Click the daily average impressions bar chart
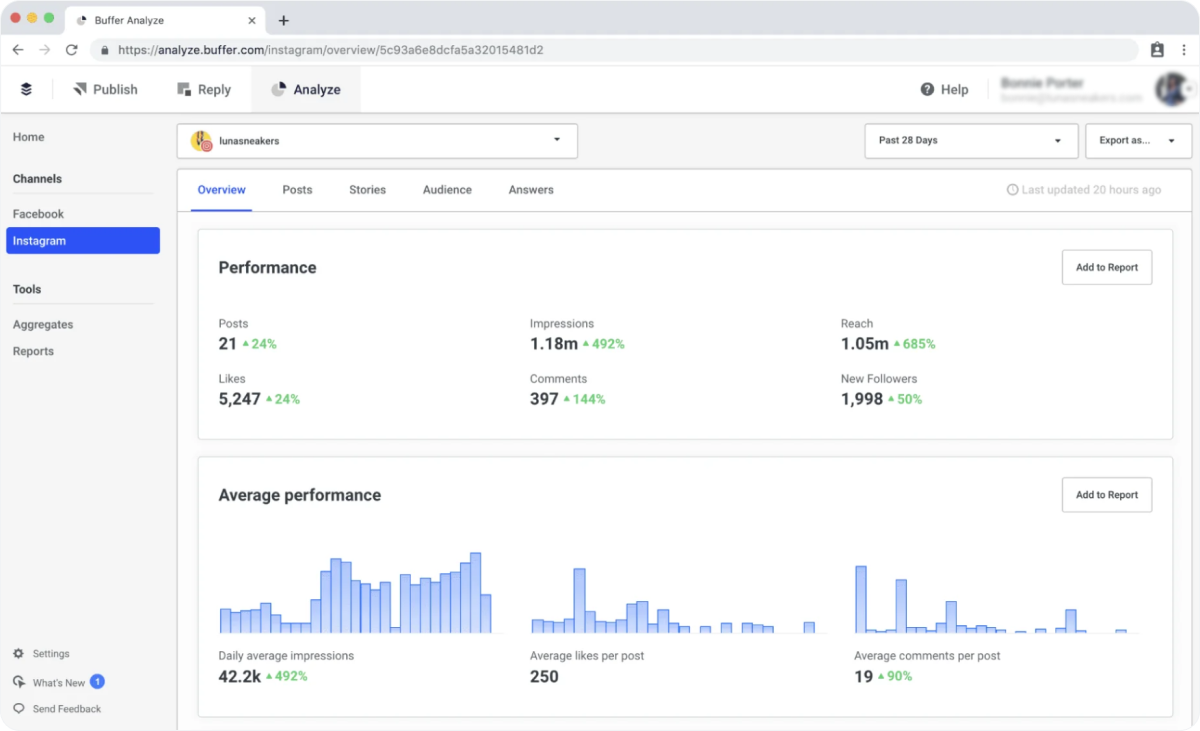Image resolution: width=1200 pixels, height=731 pixels. click(356, 593)
